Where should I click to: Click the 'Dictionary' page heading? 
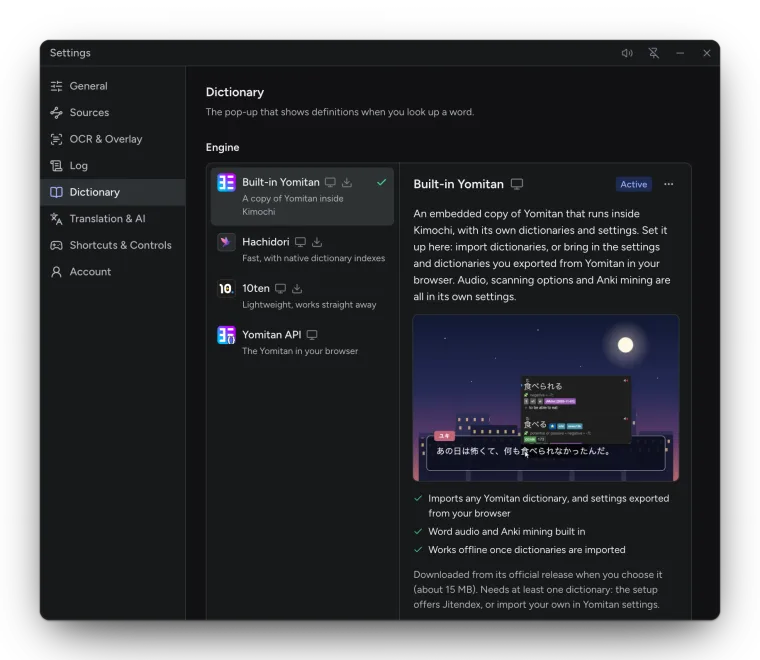(x=235, y=92)
